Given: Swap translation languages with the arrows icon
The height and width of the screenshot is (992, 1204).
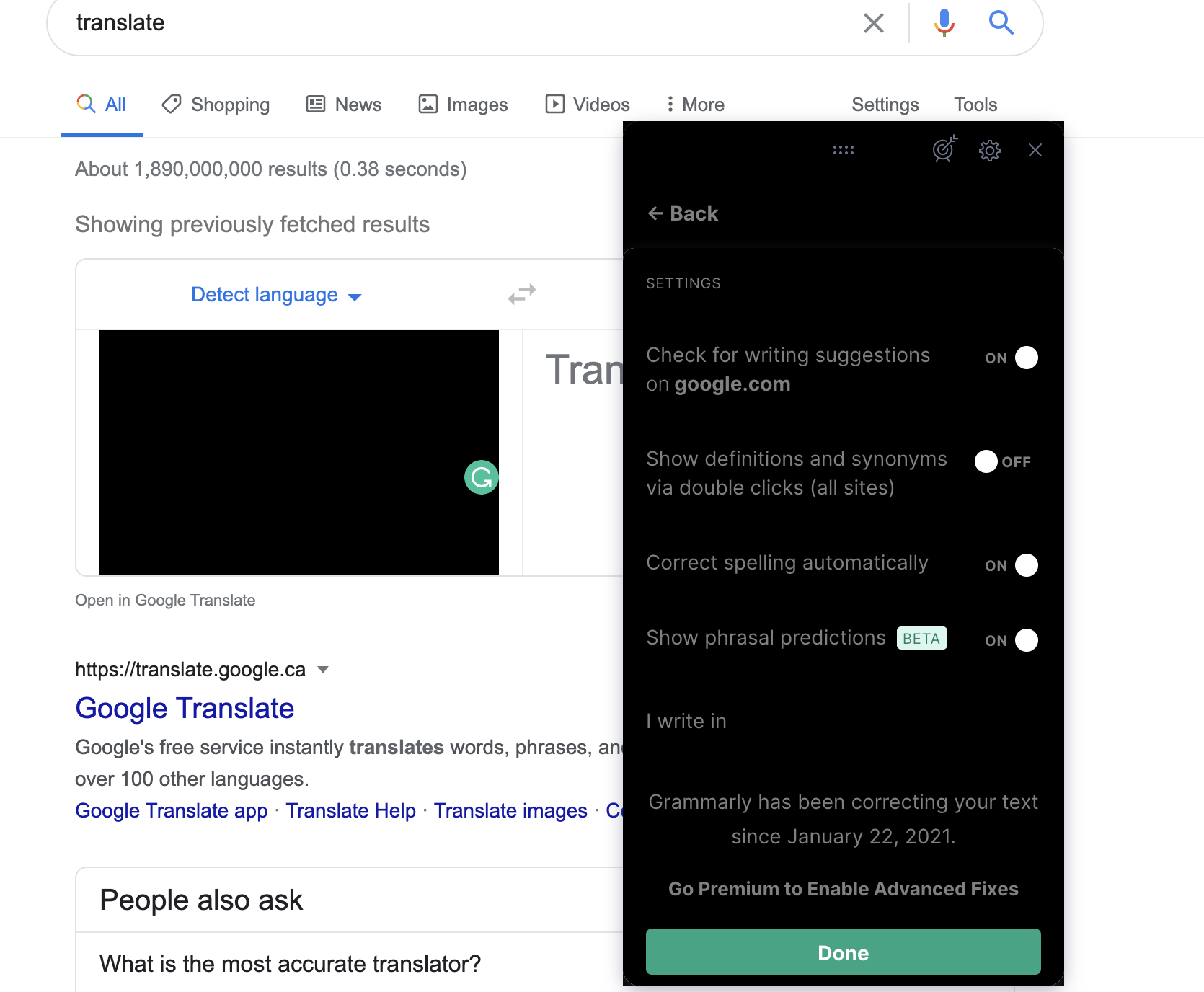Looking at the screenshot, I should [521, 294].
